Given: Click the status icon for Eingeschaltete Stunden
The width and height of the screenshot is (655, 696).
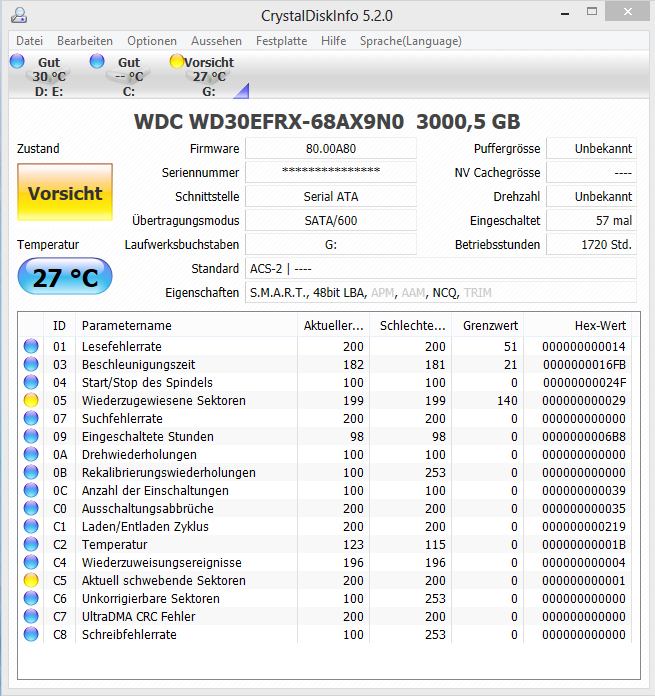Looking at the screenshot, I should (x=31, y=436).
